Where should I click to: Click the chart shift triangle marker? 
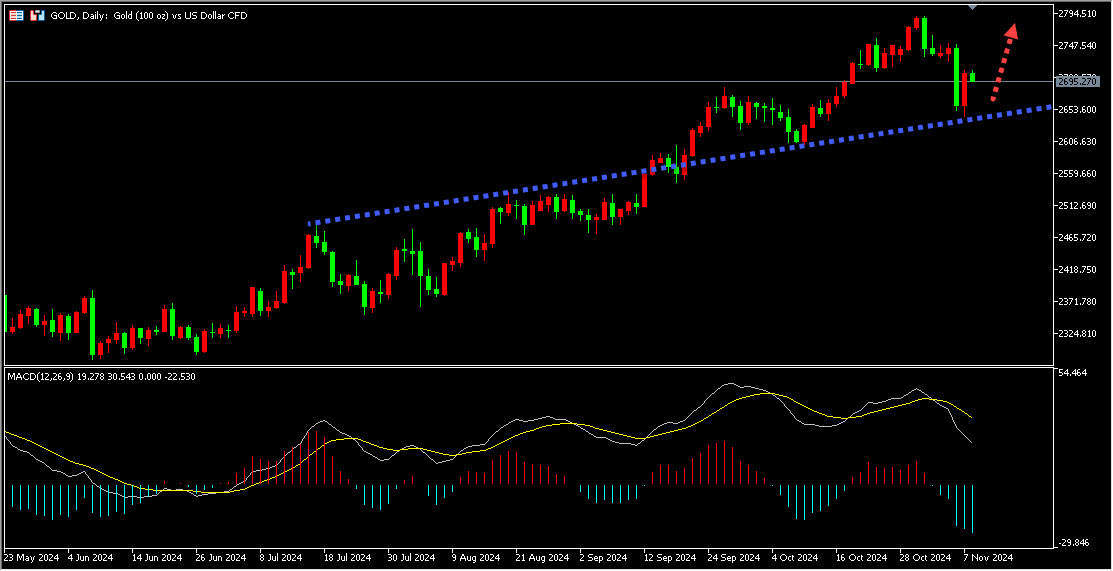click(x=973, y=8)
